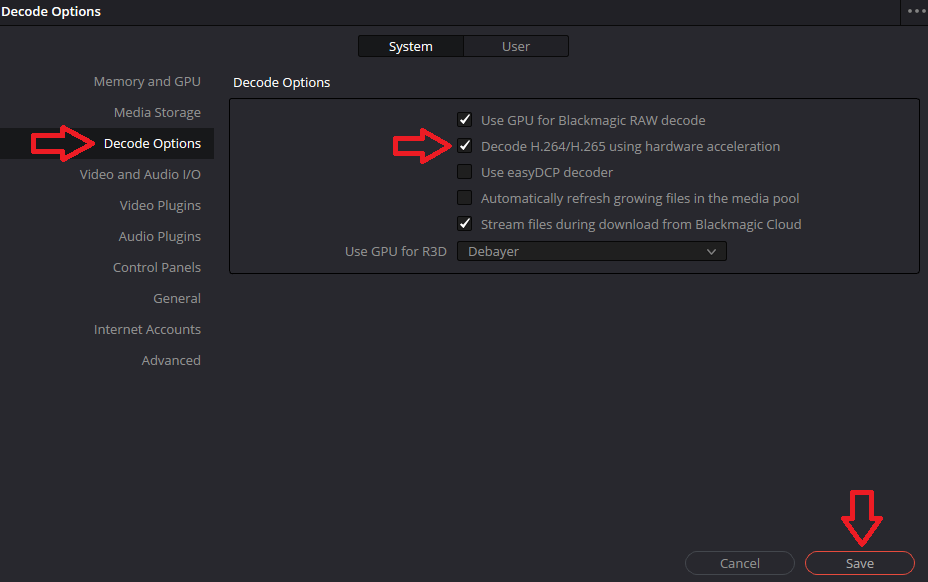This screenshot has height=582, width=928.
Task: Disable GPU for Blackmagic RAW decode
Action: [464, 118]
